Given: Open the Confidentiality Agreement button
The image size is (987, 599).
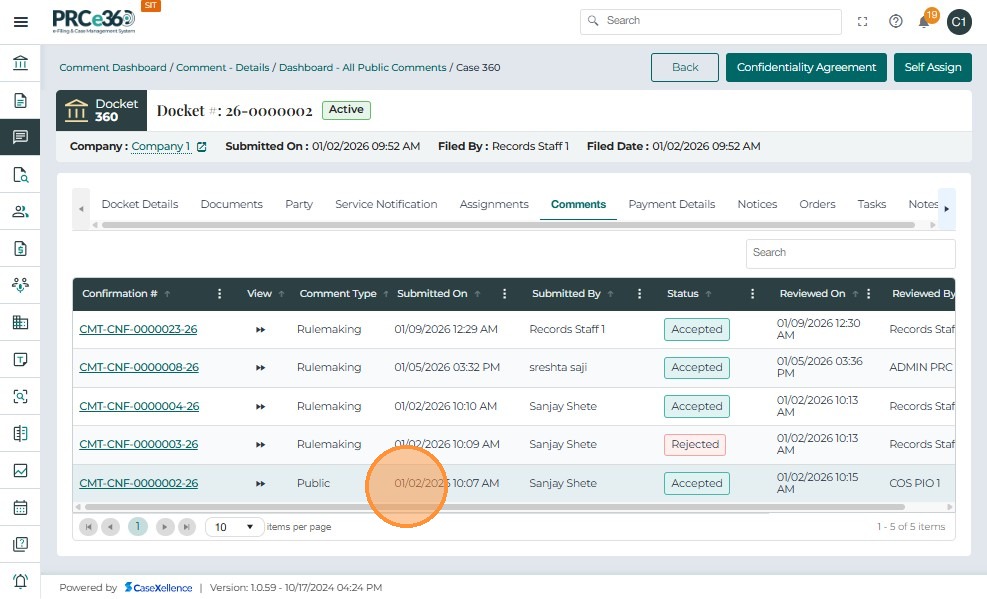Looking at the screenshot, I should click(x=806, y=67).
